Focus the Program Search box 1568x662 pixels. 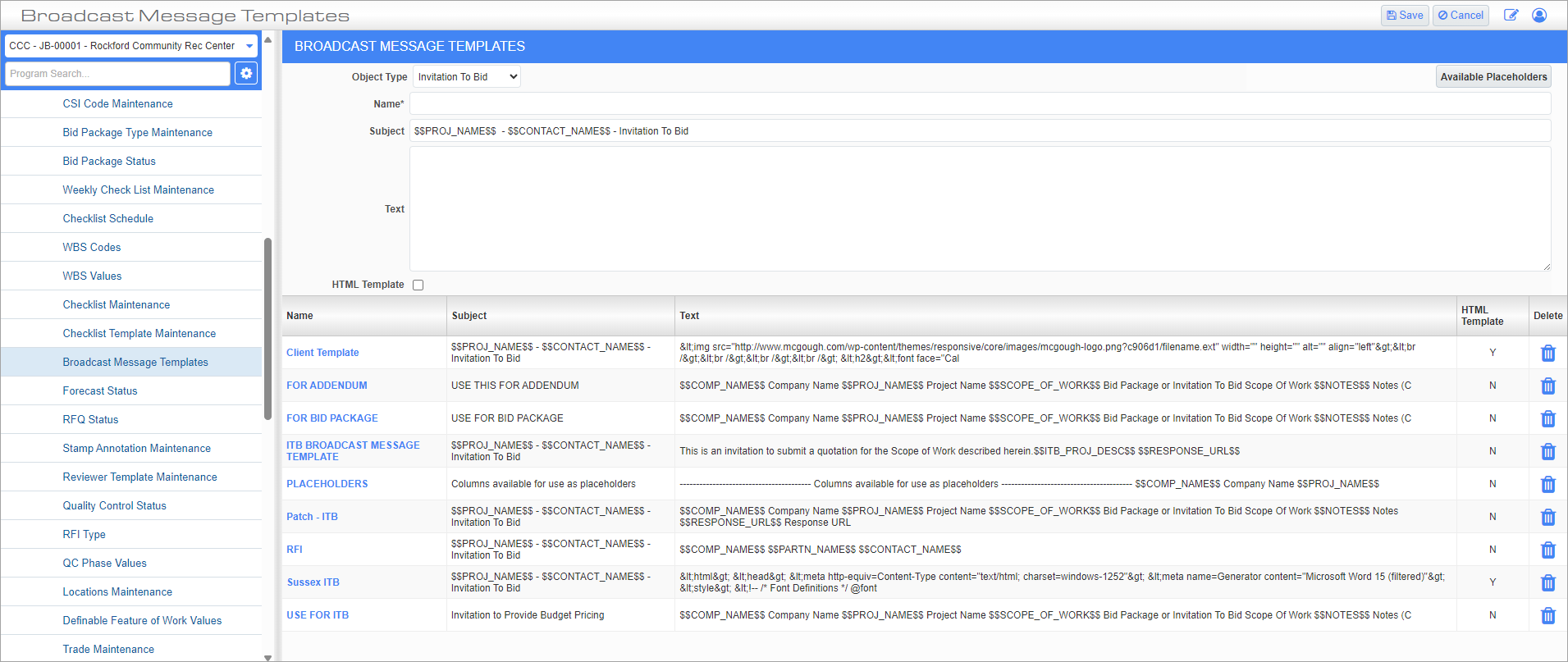tap(117, 74)
